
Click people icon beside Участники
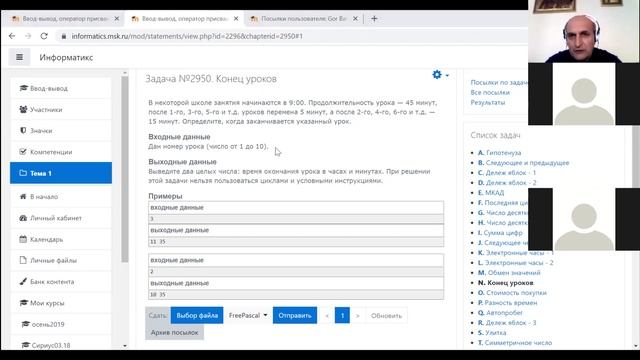23,109
